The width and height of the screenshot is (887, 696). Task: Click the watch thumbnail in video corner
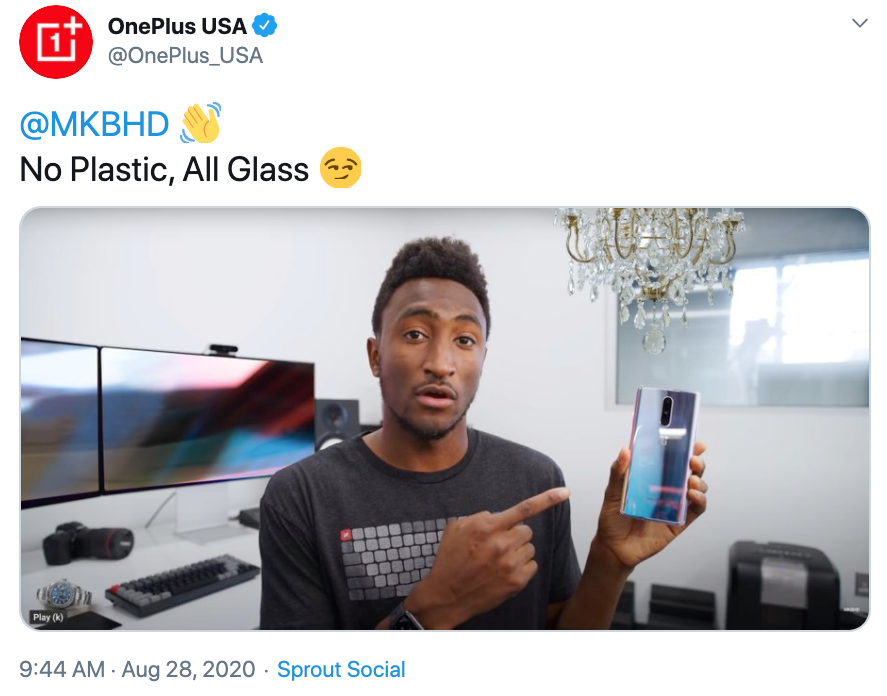(x=64, y=594)
